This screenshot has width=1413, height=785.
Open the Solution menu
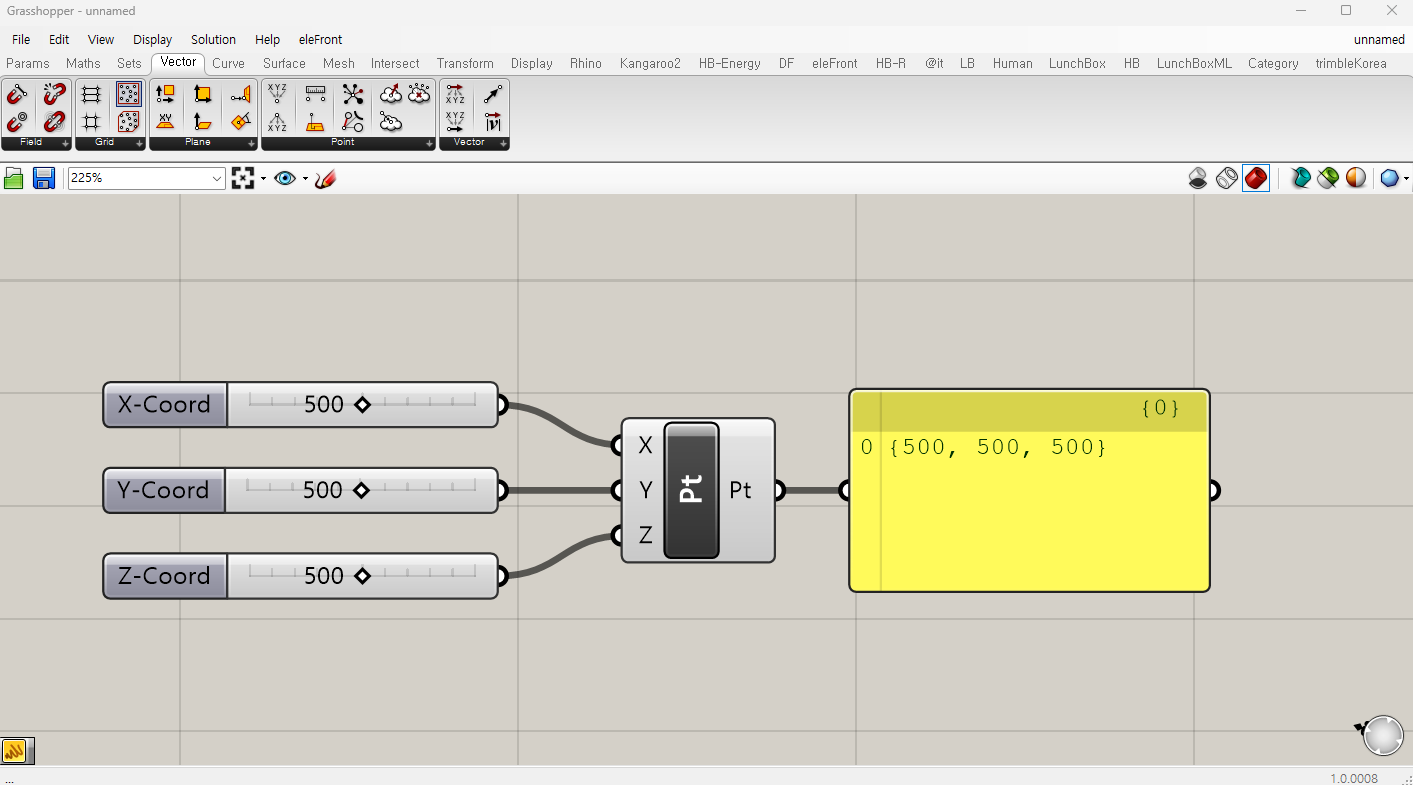coord(213,40)
